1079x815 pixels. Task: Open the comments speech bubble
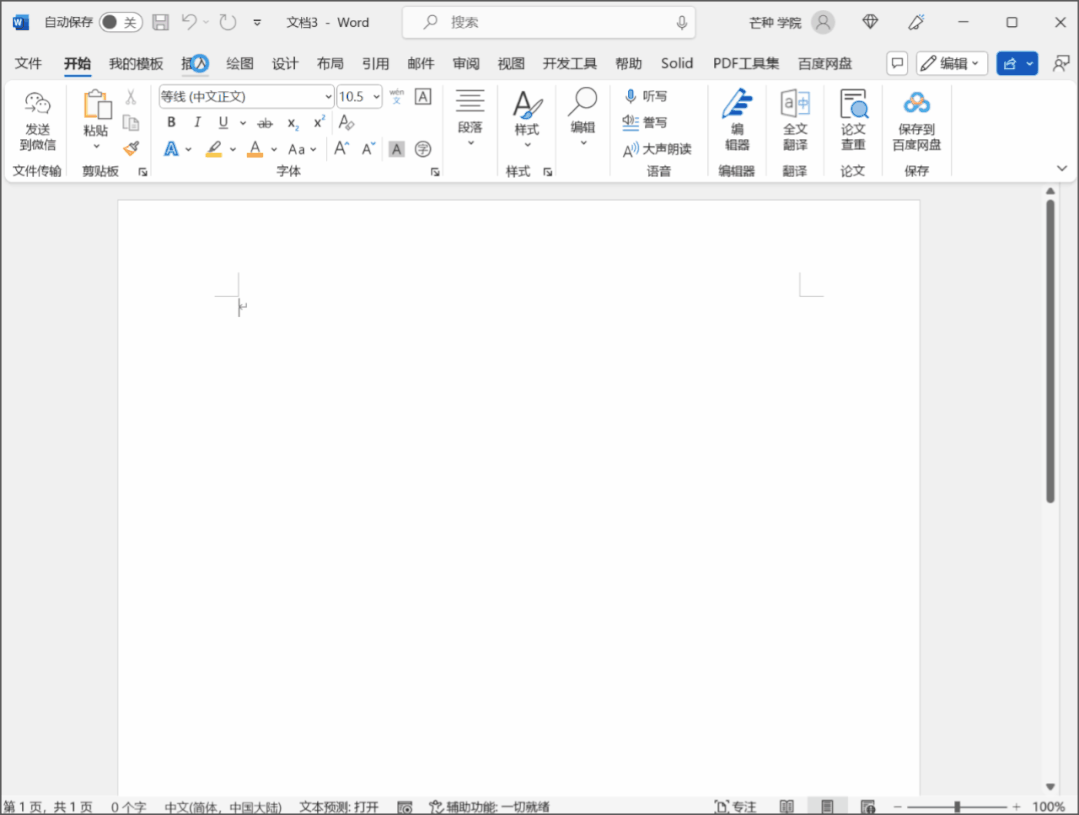pyautogui.click(x=897, y=63)
